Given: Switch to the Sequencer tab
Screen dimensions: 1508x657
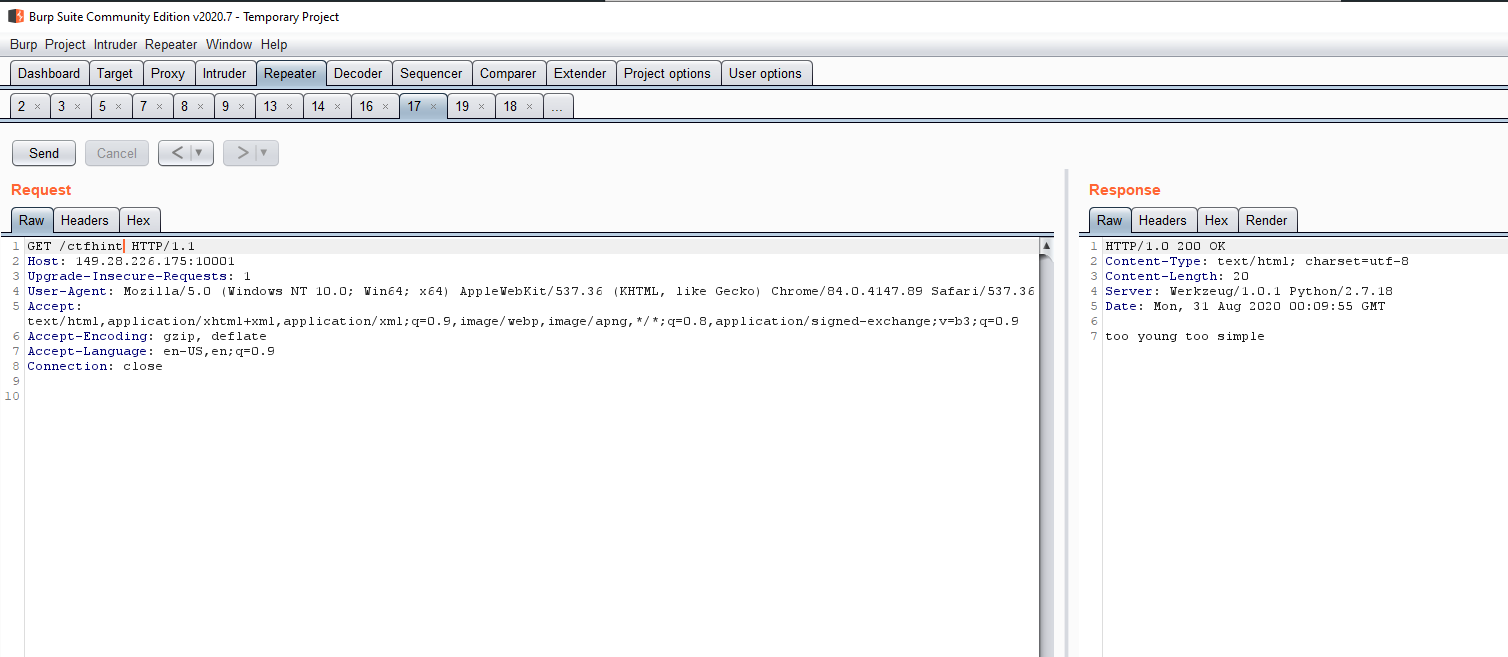Looking at the screenshot, I should click(x=431, y=73).
